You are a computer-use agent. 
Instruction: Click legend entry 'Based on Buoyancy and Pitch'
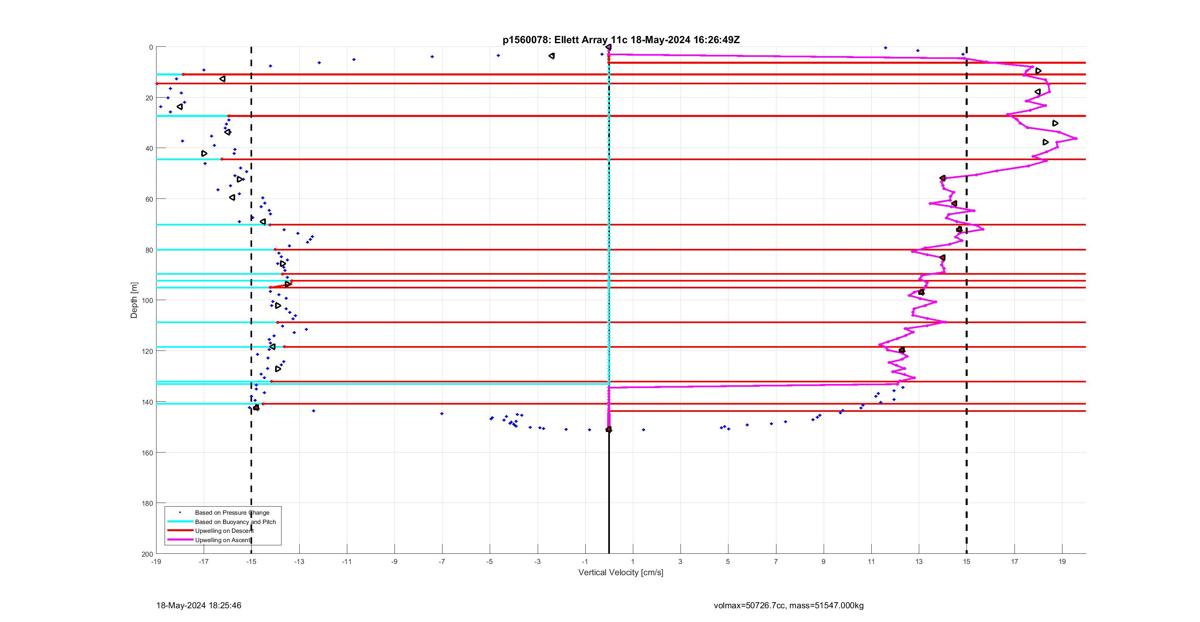click(x=236, y=521)
